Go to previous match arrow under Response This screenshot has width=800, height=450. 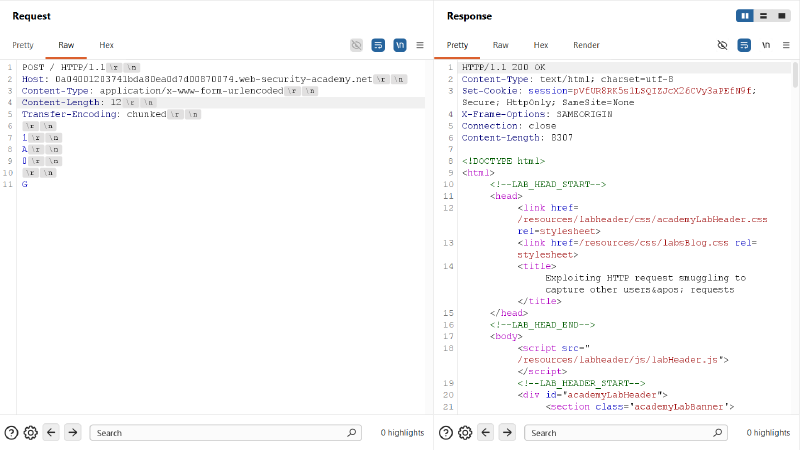pos(485,433)
